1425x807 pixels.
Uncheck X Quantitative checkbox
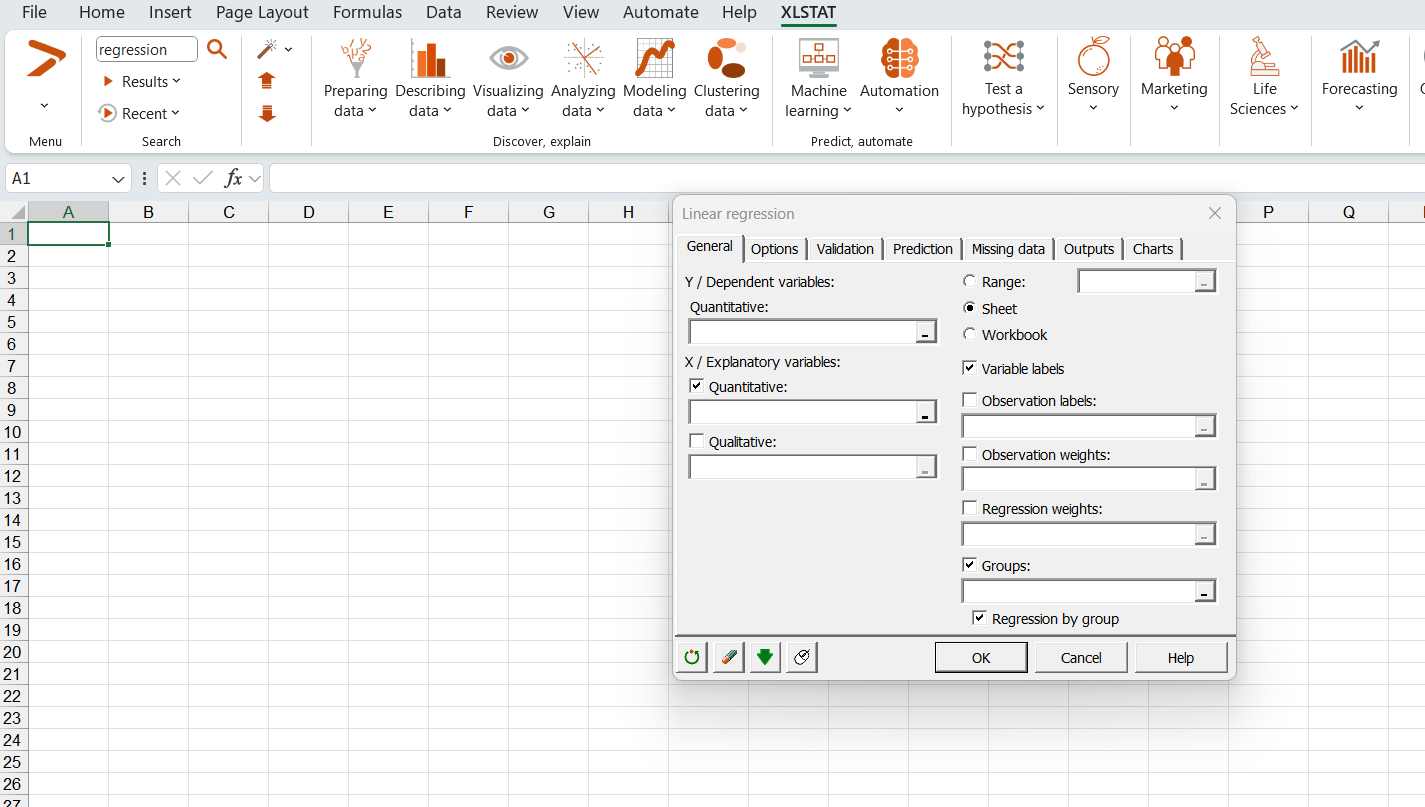(697, 386)
